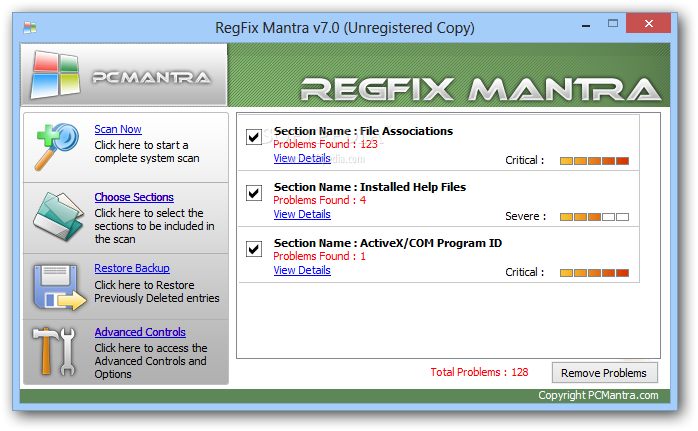Viewport: 698px width, 431px height.
Task: Click the 'Total Problems : 128' text
Action: pos(479,372)
